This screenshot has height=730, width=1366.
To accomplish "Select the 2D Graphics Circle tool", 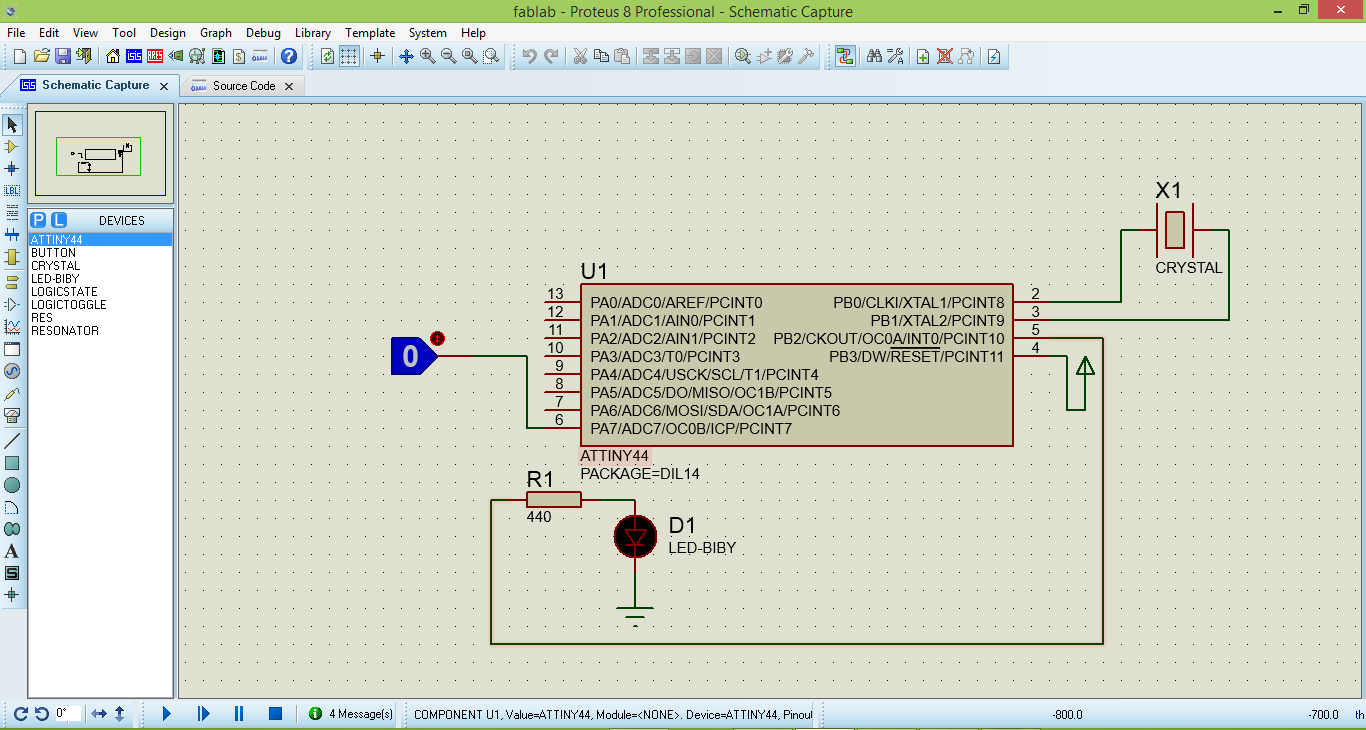I will (12, 485).
